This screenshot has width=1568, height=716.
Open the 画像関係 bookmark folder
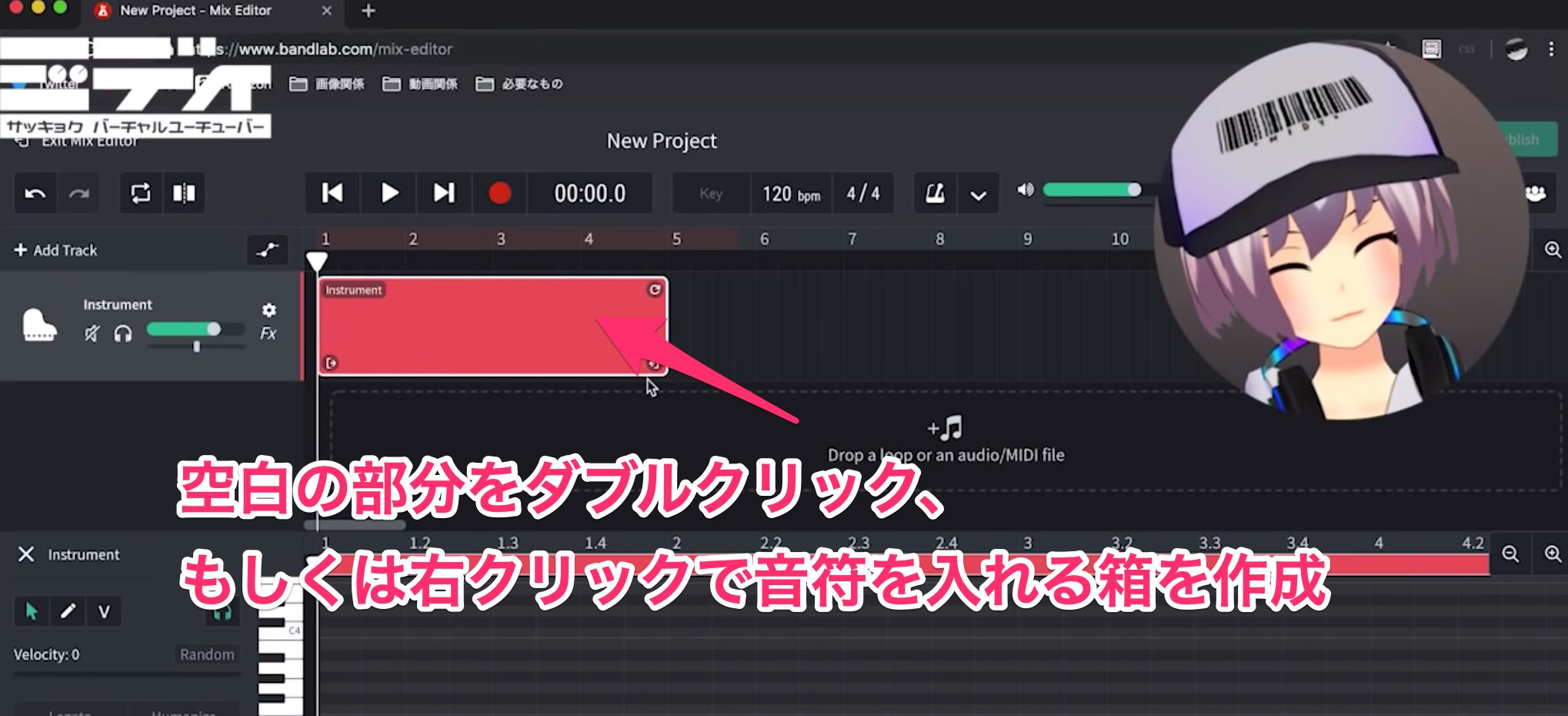pos(327,84)
